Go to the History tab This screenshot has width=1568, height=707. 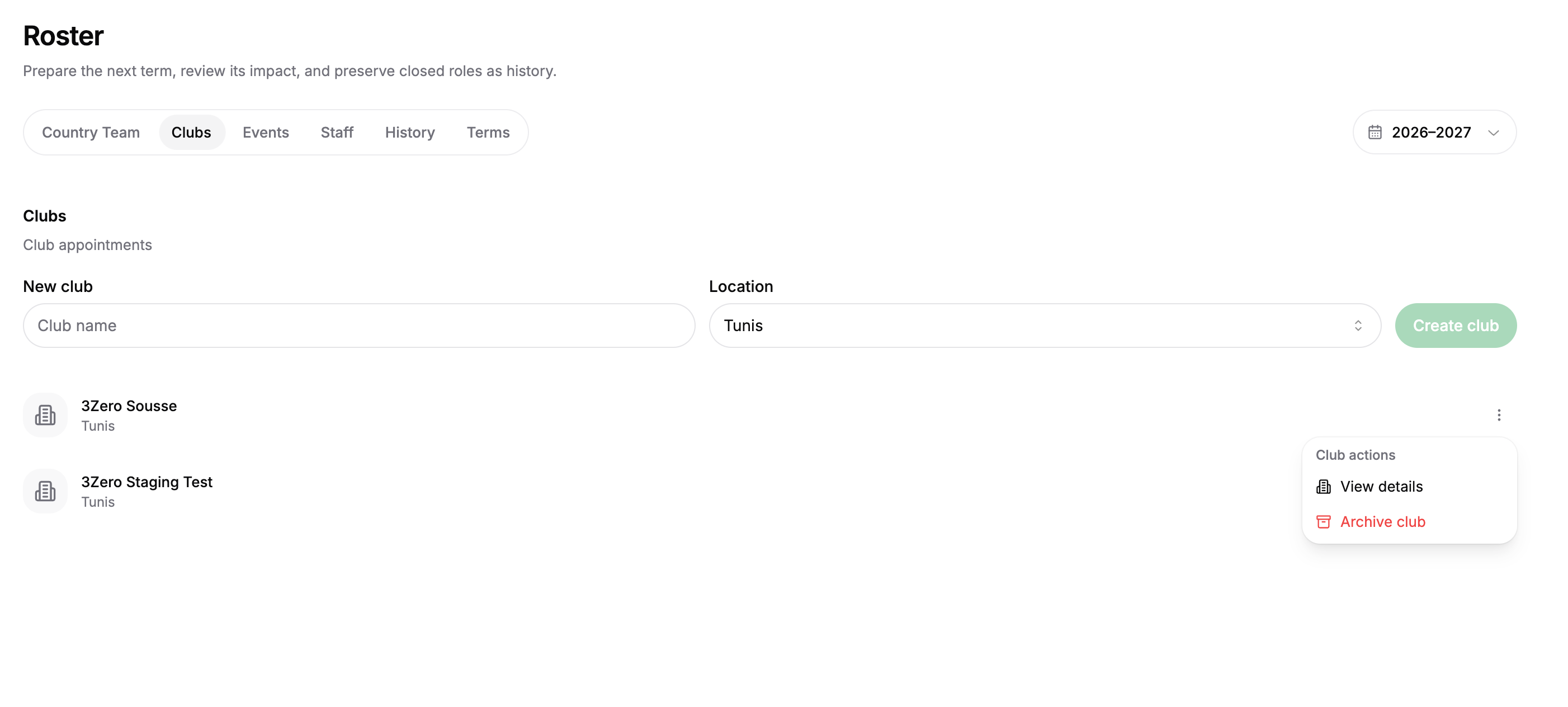tap(410, 132)
